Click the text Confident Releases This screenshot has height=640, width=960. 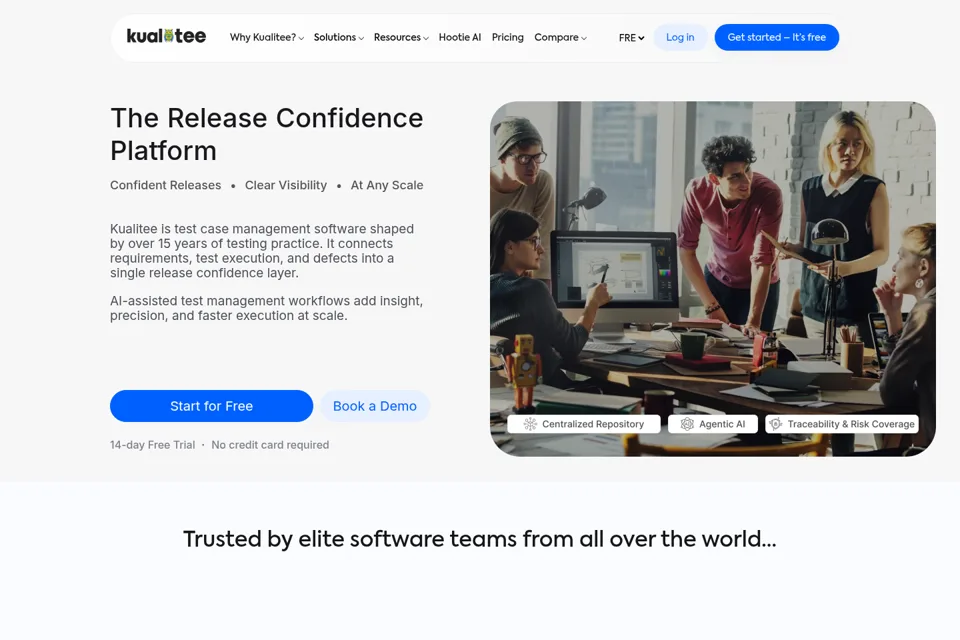click(x=165, y=185)
